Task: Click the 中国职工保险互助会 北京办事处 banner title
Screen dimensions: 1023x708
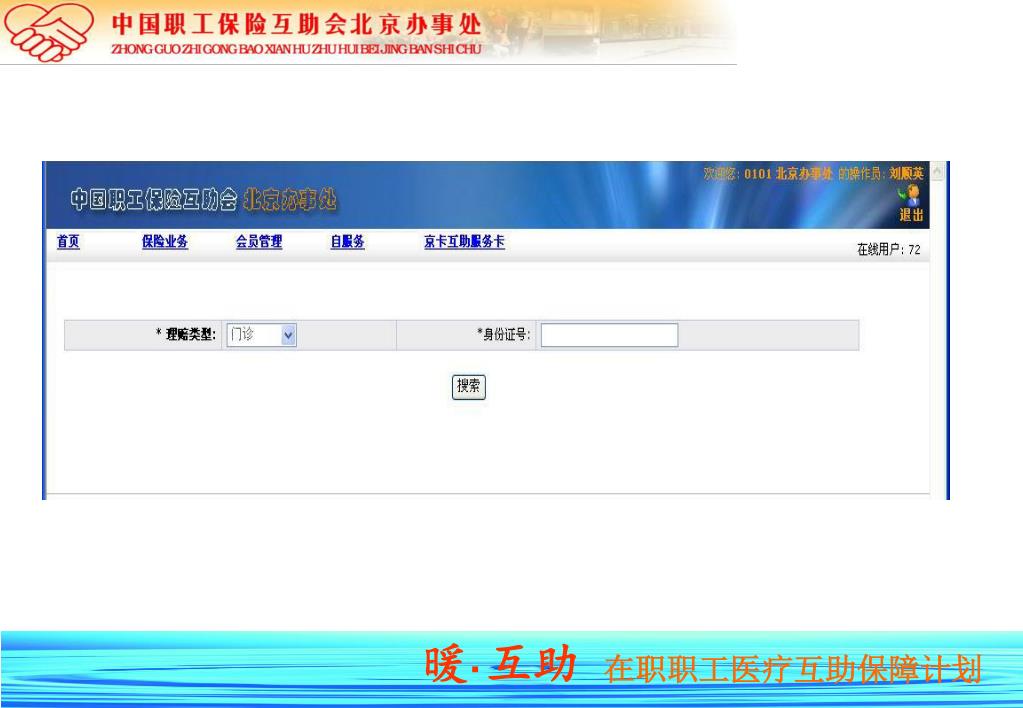Action: point(203,200)
